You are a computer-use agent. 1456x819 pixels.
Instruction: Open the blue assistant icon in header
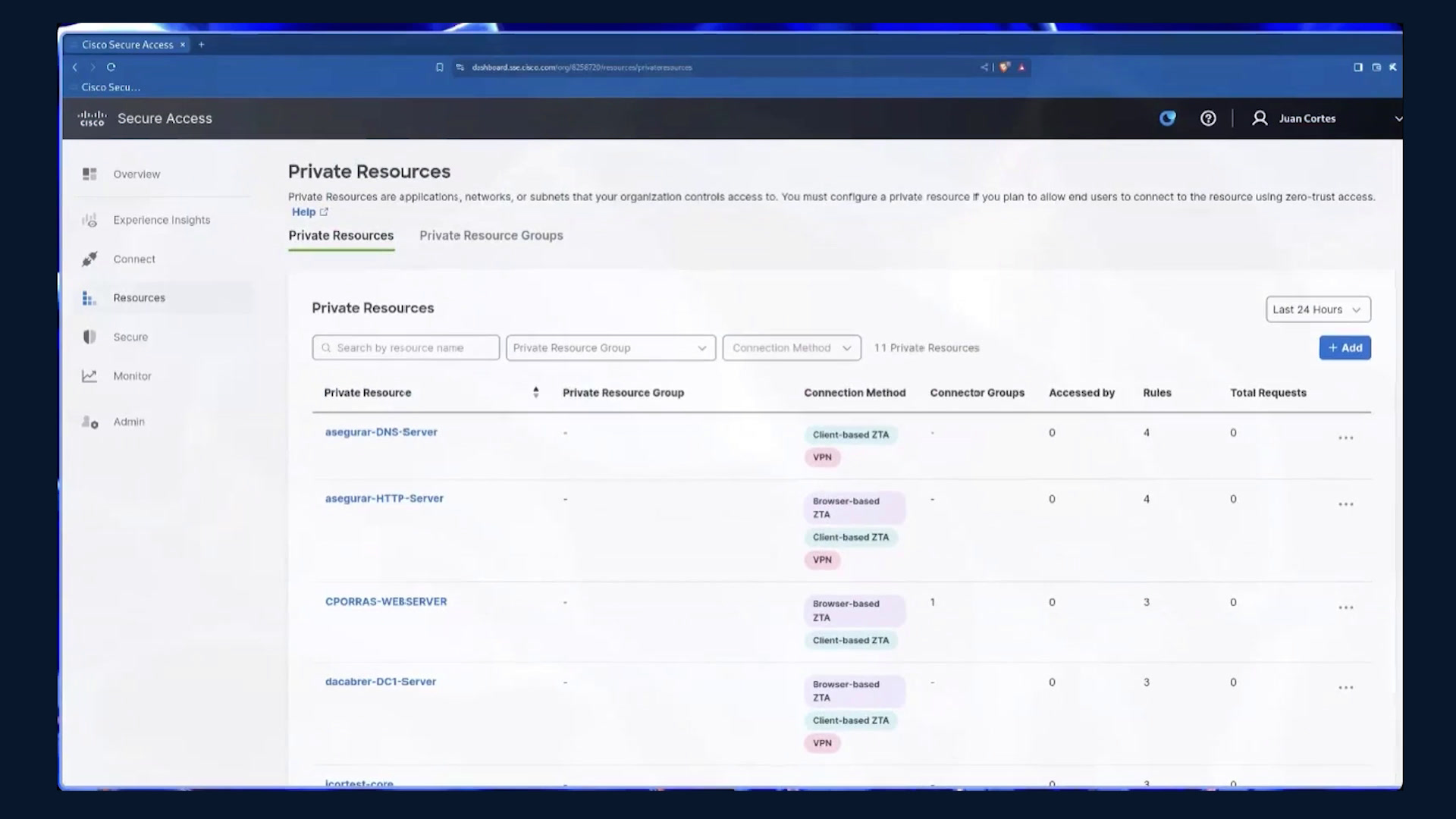[1168, 118]
